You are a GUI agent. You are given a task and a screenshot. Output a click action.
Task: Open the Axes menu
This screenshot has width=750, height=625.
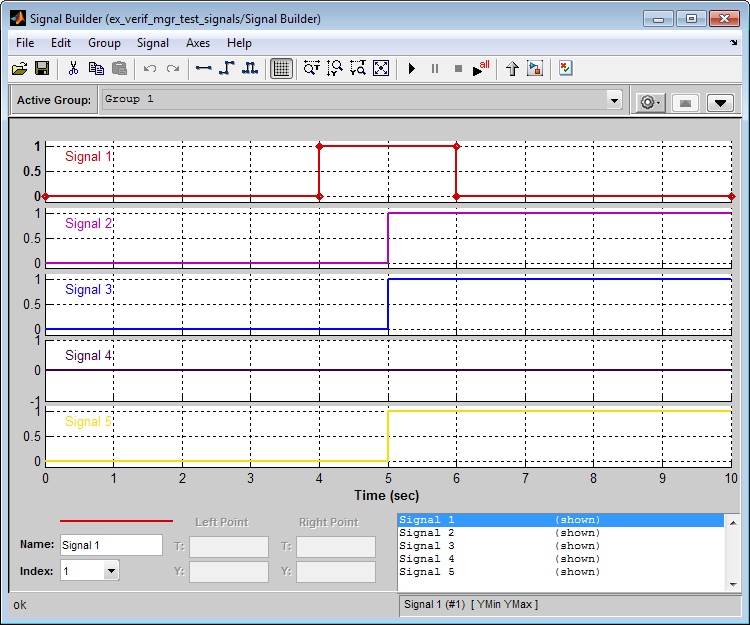[x=198, y=43]
